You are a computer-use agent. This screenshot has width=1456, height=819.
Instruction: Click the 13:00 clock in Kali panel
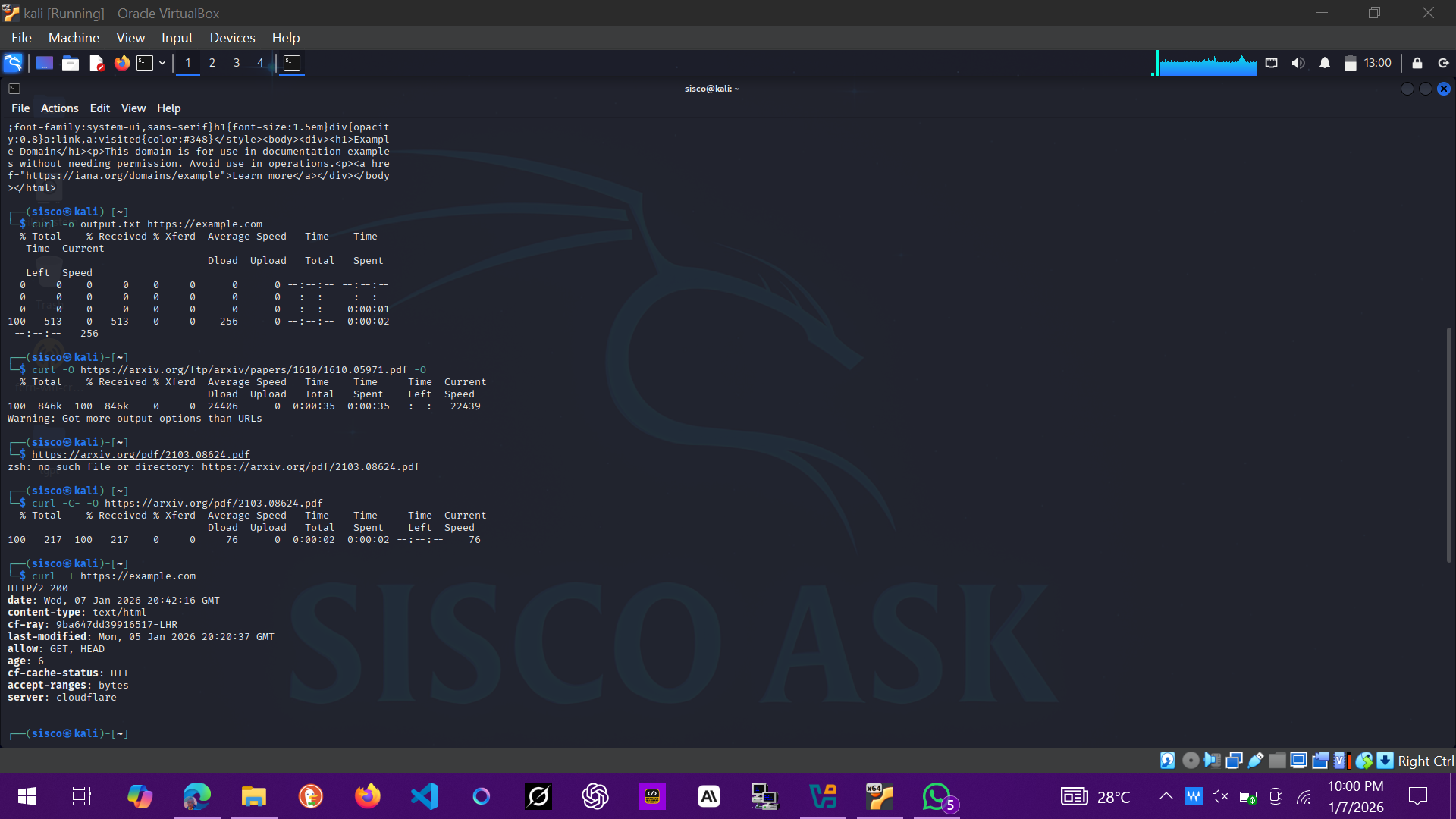coord(1378,63)
